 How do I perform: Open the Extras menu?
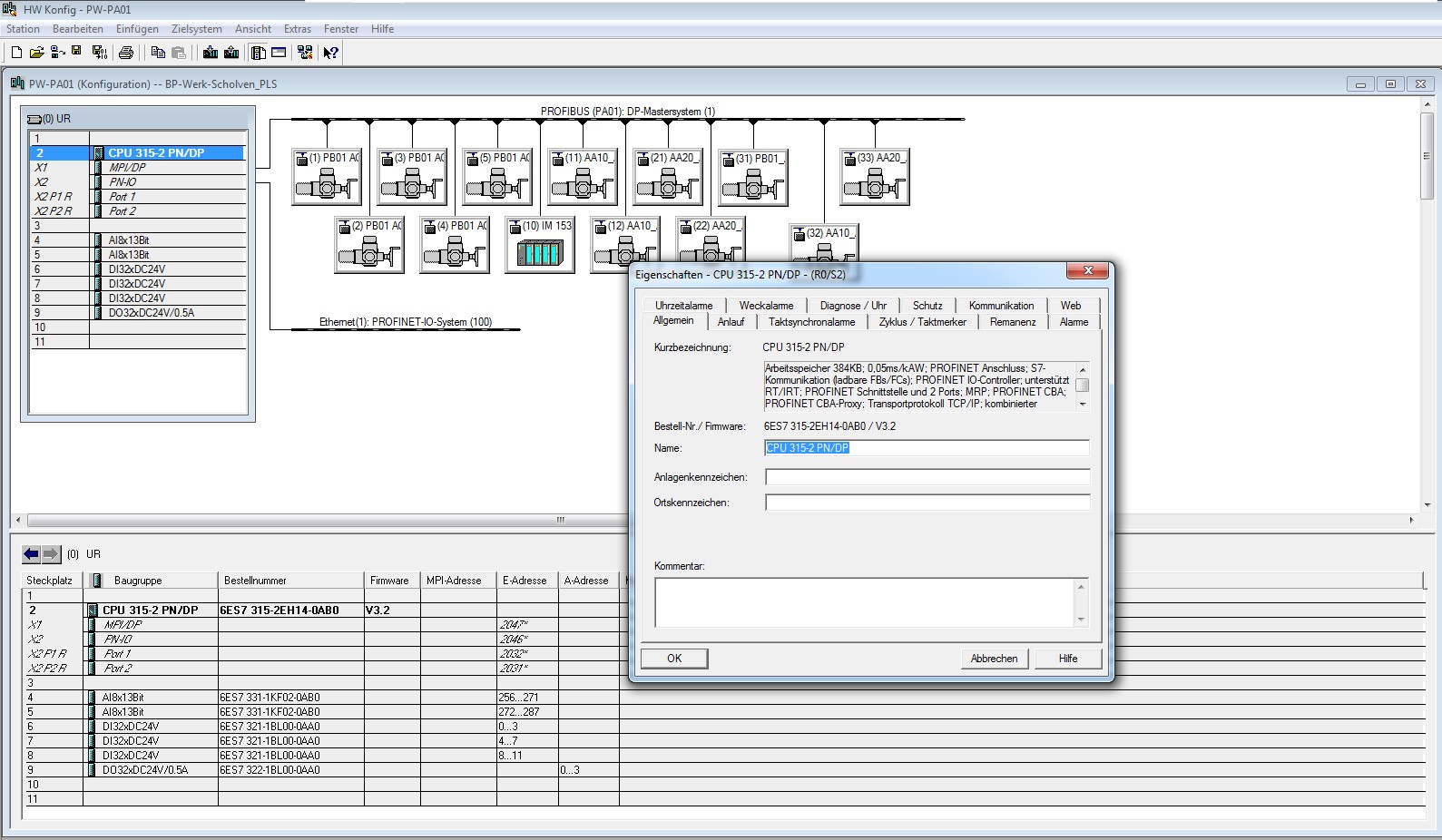tap(297, 29)
